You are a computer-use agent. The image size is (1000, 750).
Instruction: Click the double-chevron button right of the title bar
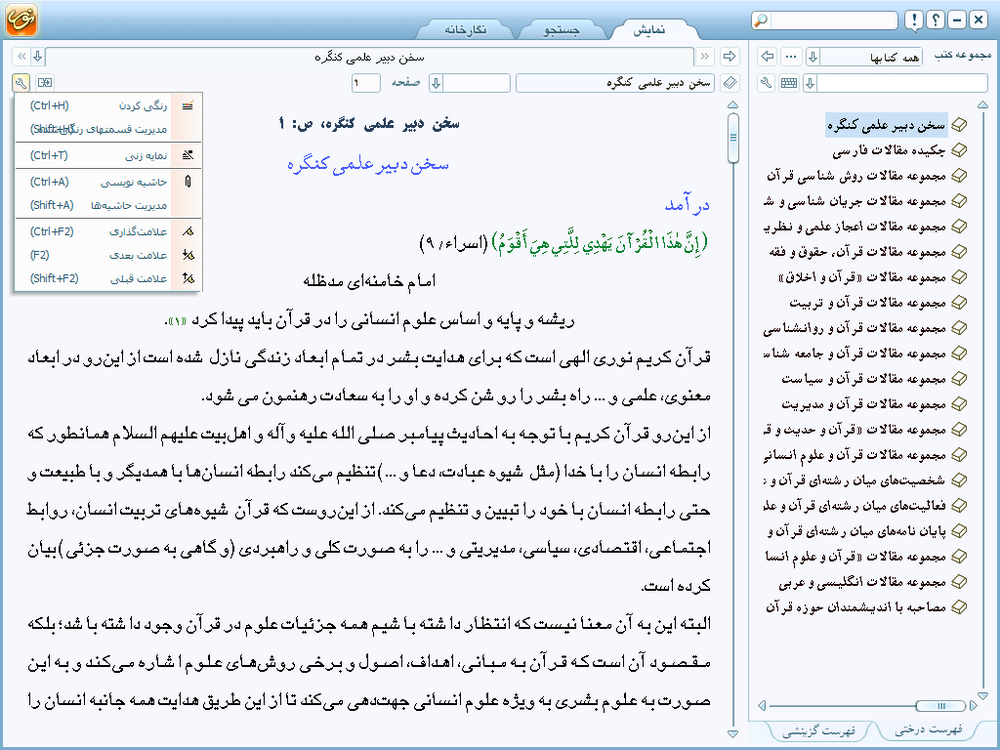(x=705, y=57)
